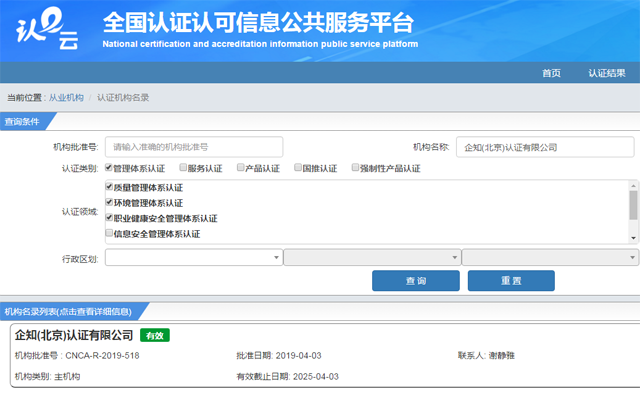Click the 认证领域 list scroll up arrow
640x398 pixels.
coord(633,186)
